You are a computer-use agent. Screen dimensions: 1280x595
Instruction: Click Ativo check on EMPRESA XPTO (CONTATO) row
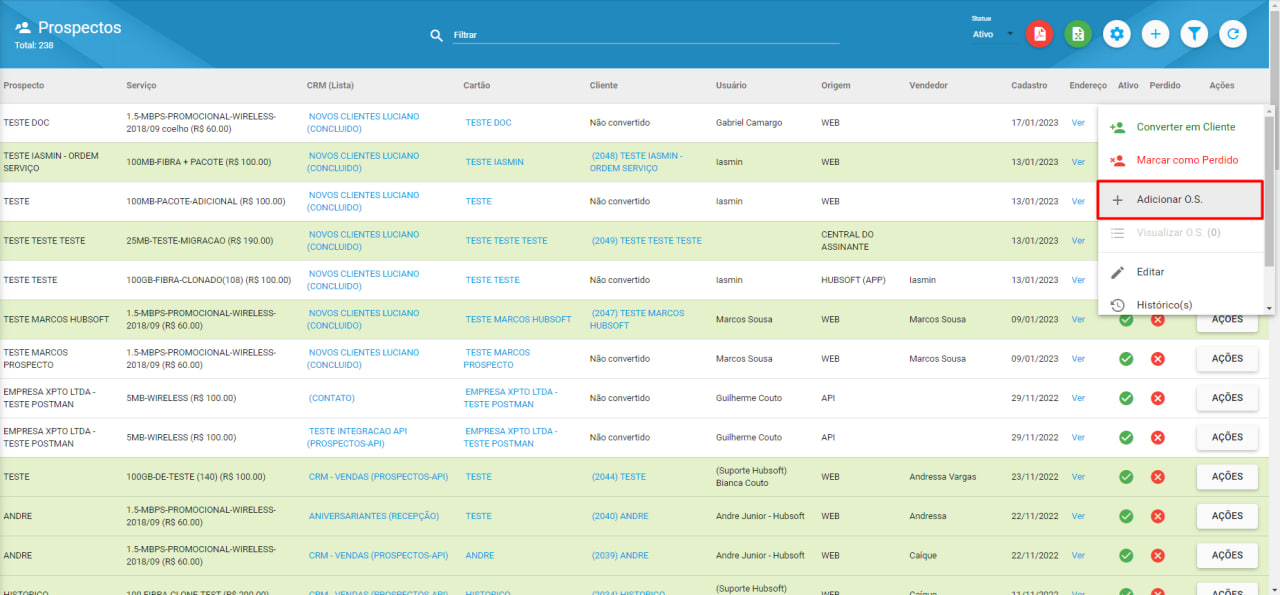click(1126, 398)
